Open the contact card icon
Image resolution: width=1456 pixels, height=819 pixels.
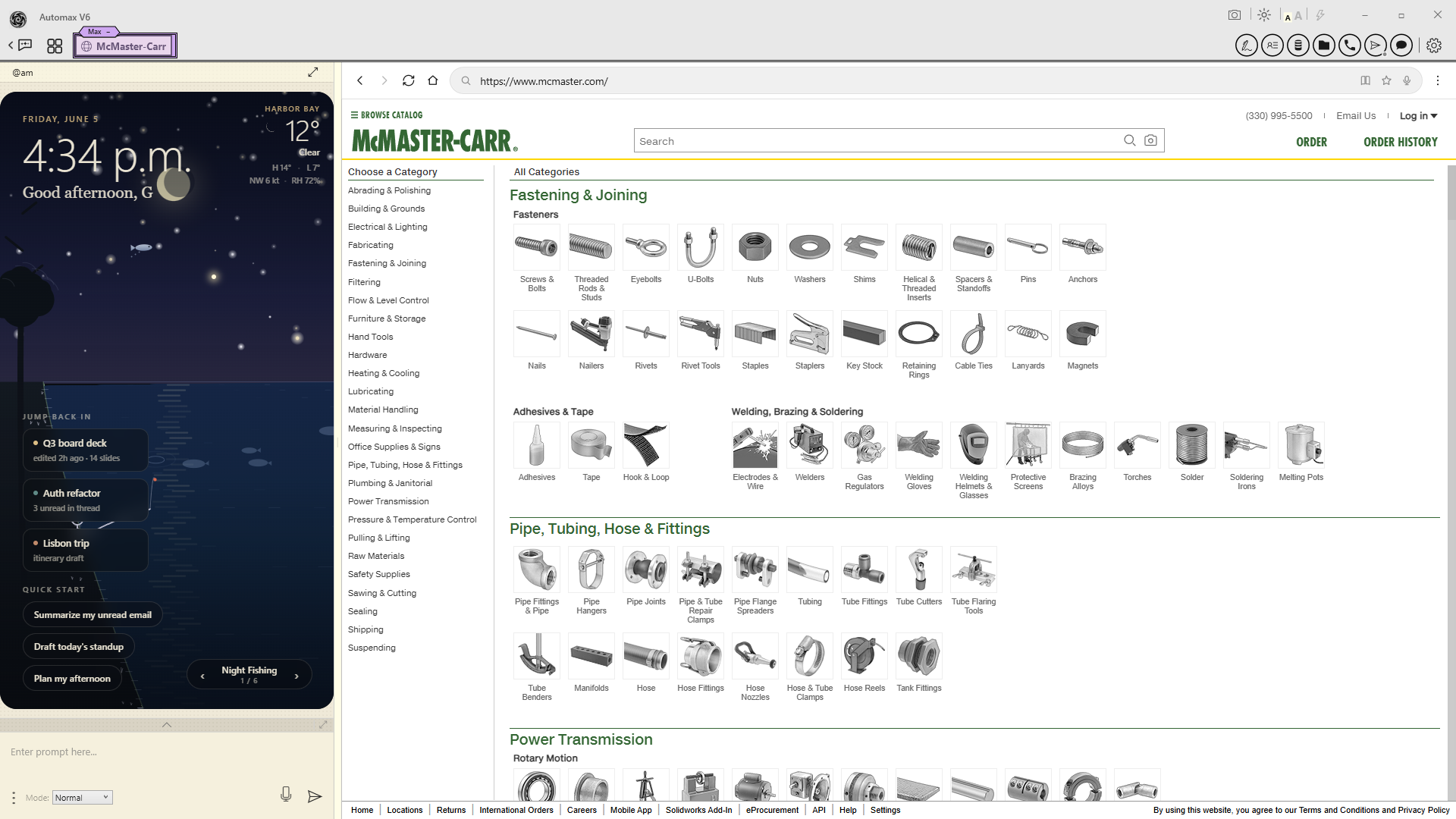(x=1272, y=46)
